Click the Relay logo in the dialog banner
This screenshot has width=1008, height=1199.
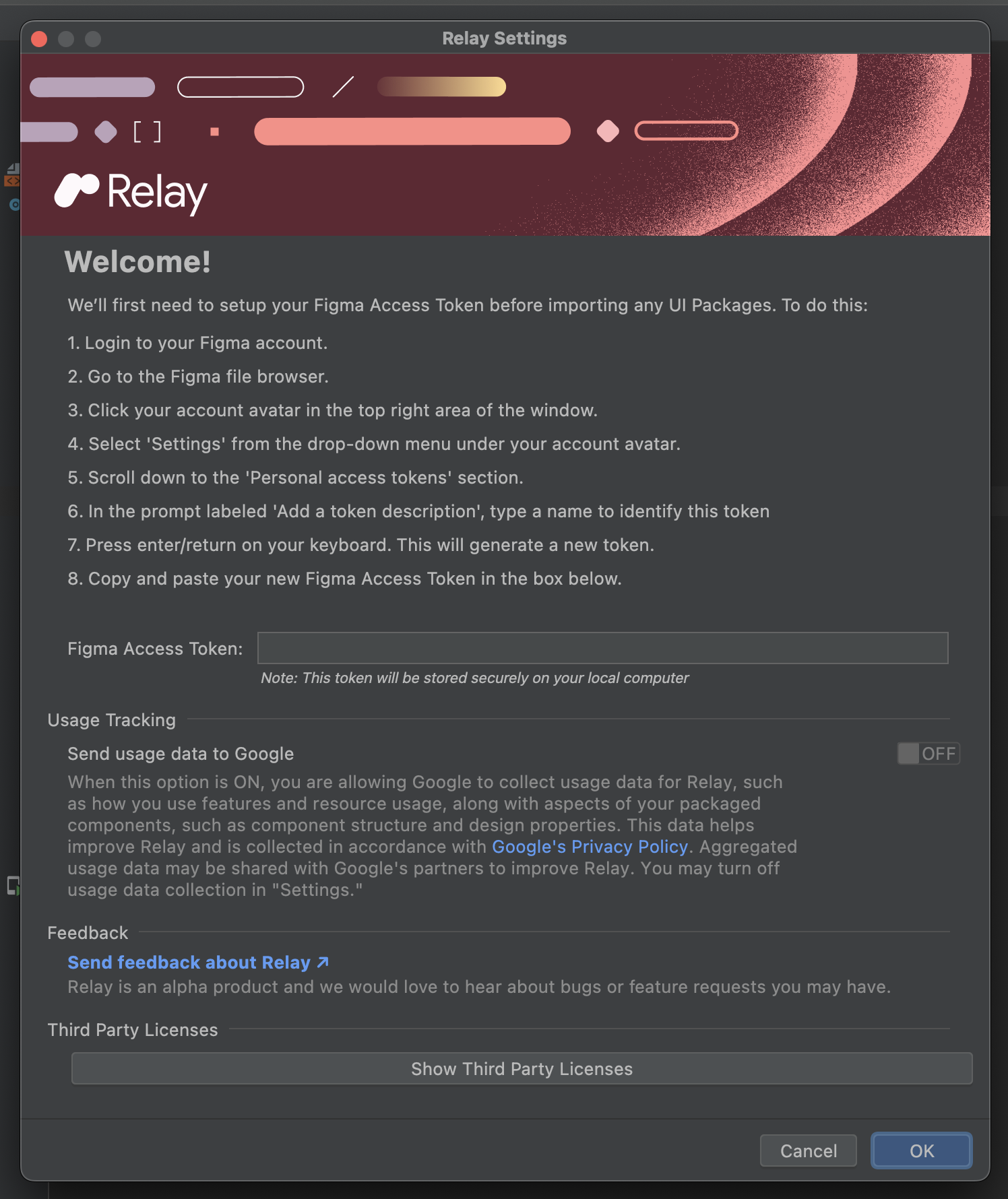[x=131, y=192]
